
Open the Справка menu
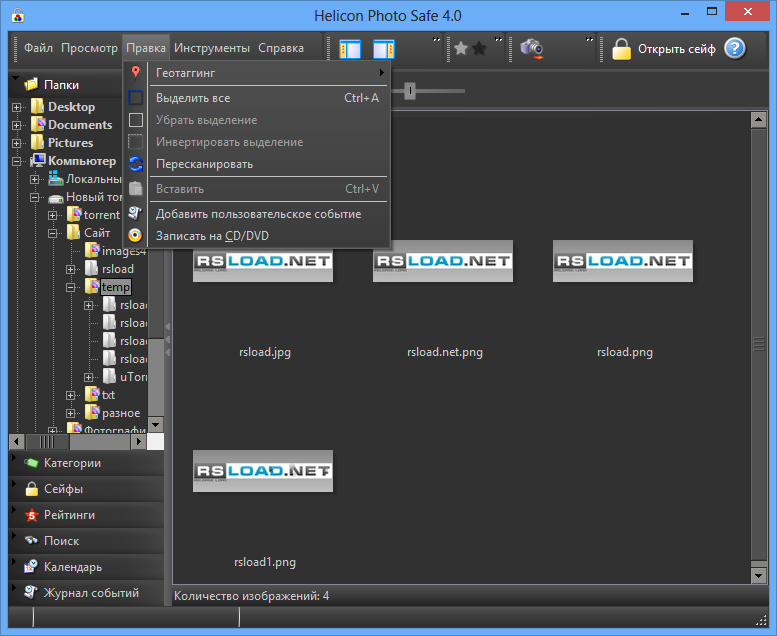[281, 48]
